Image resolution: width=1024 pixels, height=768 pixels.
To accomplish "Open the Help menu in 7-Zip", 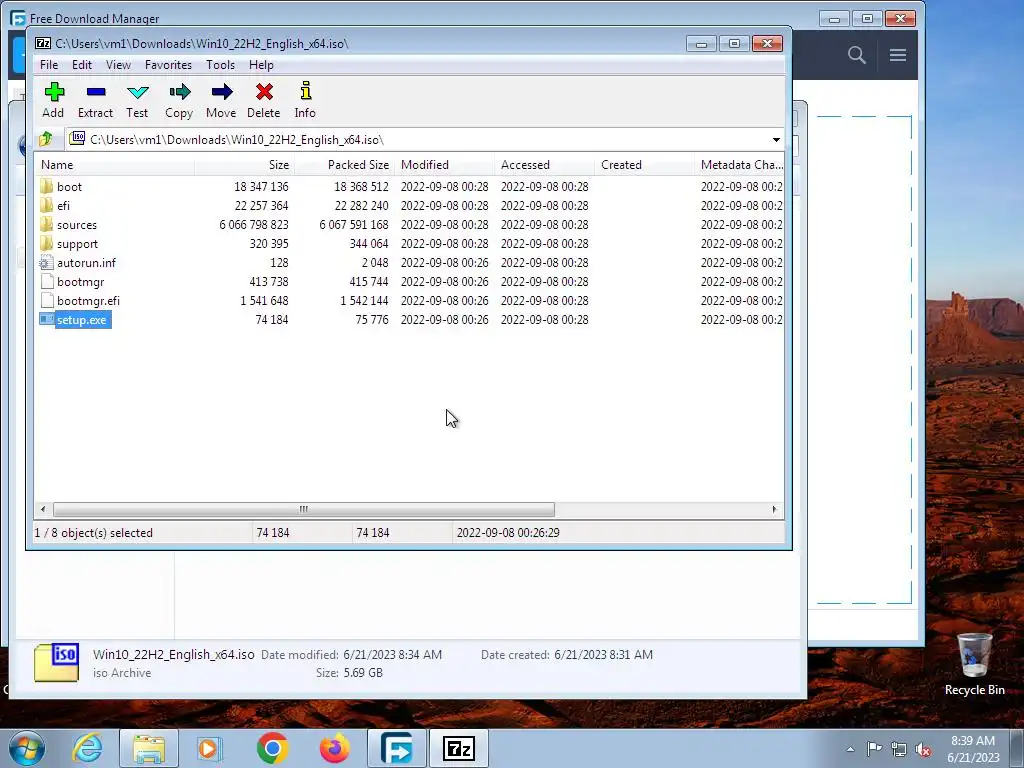I will click(261, 65).
